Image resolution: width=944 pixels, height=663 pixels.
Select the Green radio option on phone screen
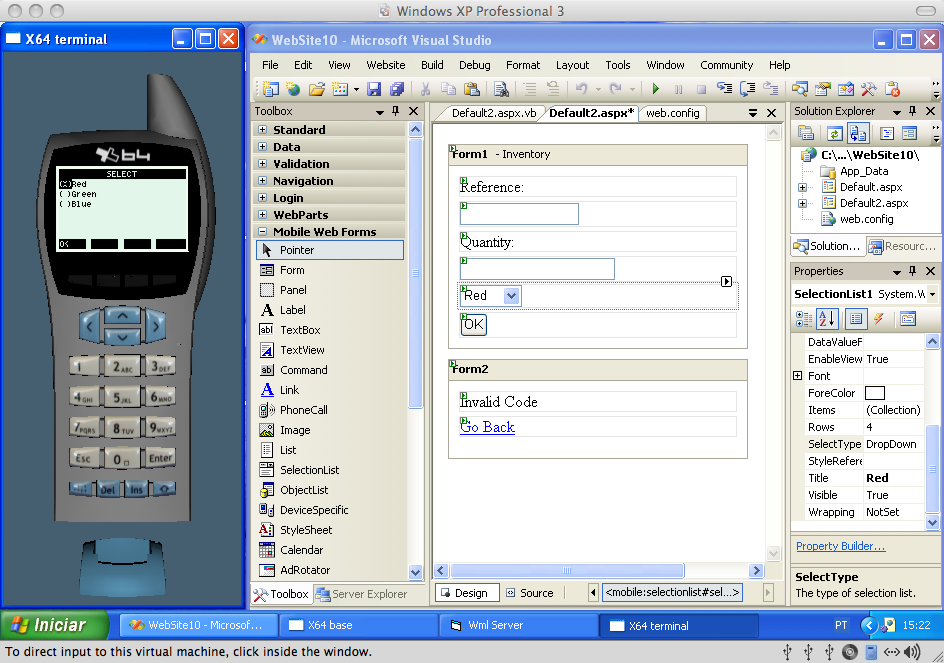(x=78, y=195)
